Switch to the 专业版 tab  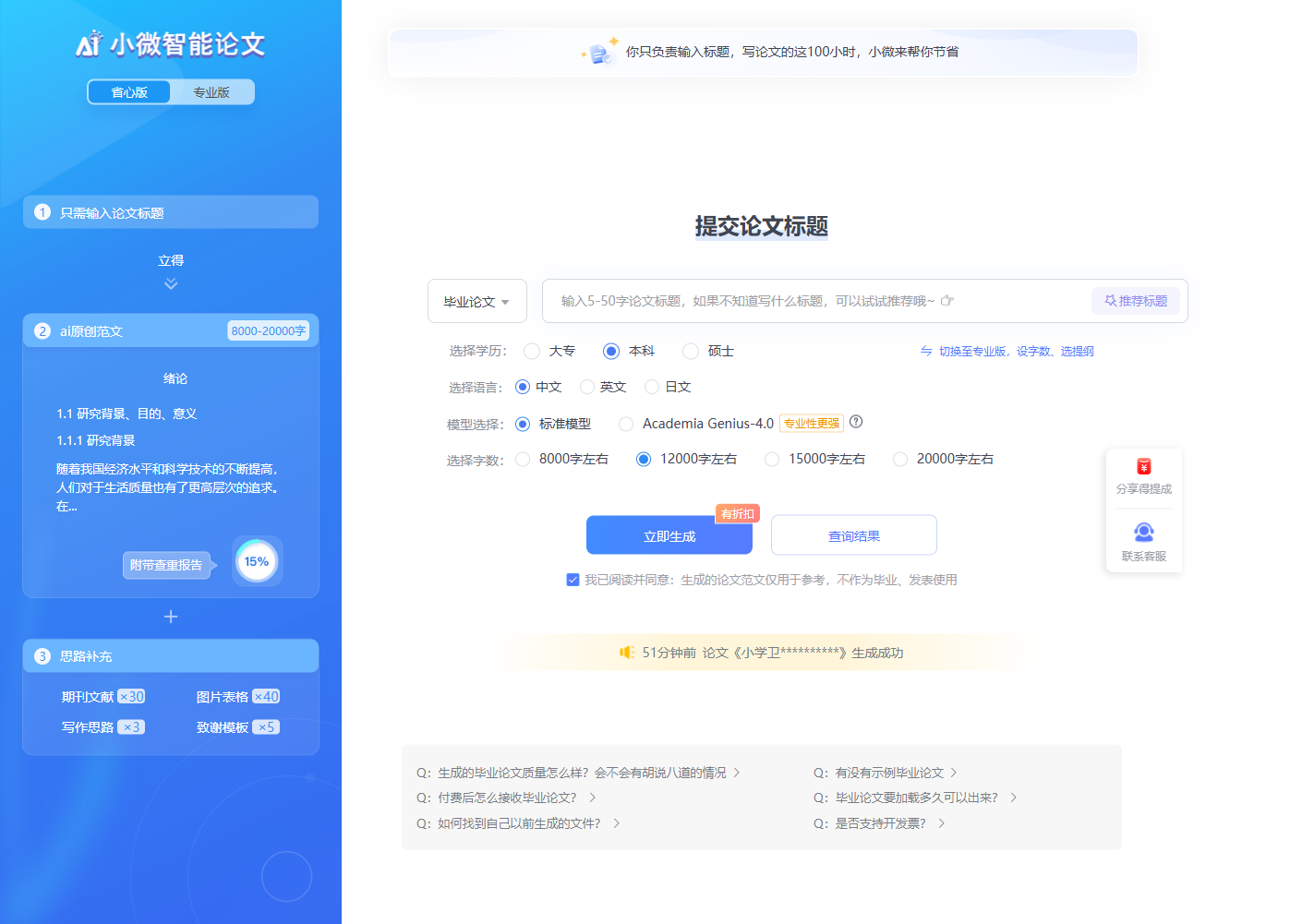[x=211, y=92]
